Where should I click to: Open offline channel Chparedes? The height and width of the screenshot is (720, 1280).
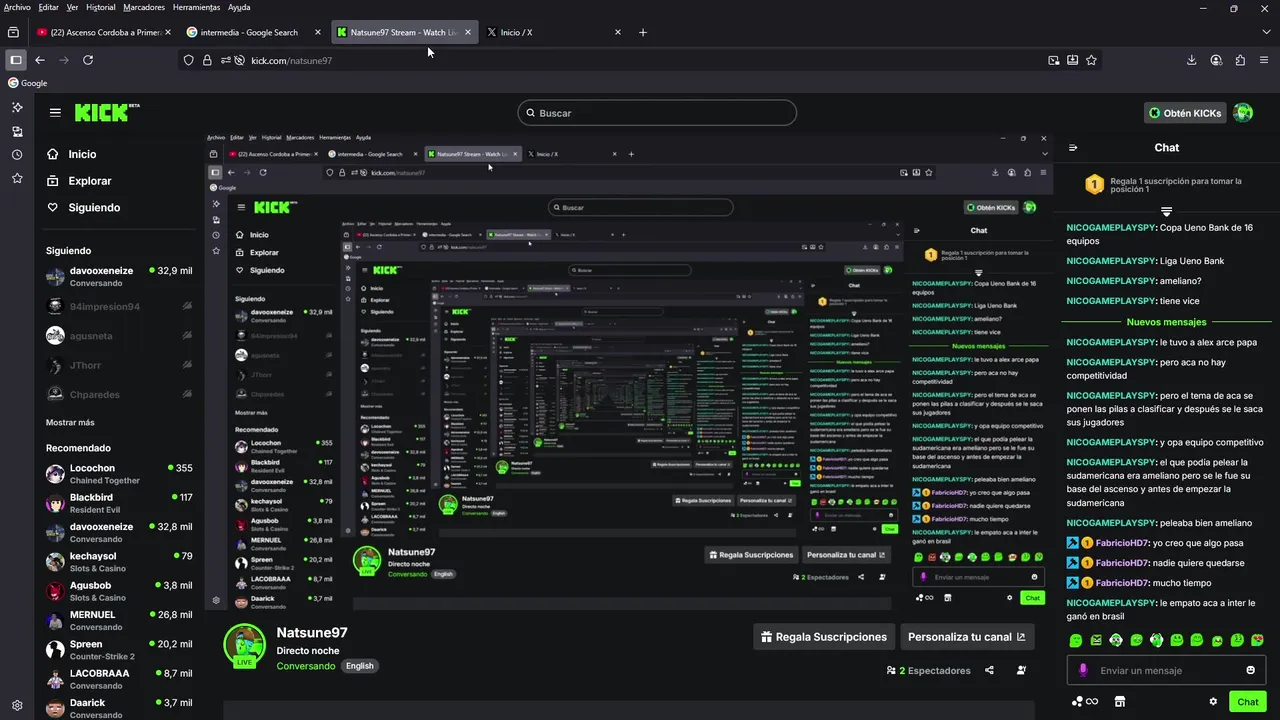(x=118, y=394)
